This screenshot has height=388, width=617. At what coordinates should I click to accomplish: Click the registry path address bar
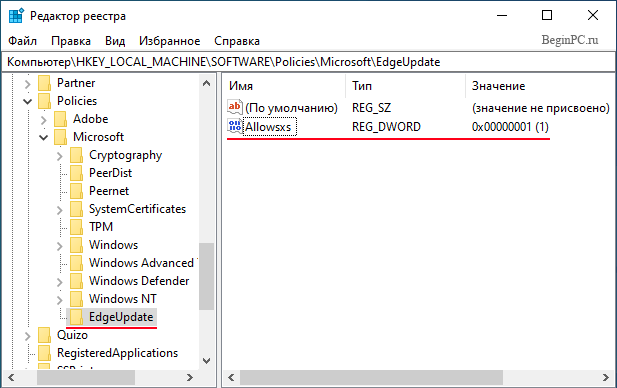(308, 62)
